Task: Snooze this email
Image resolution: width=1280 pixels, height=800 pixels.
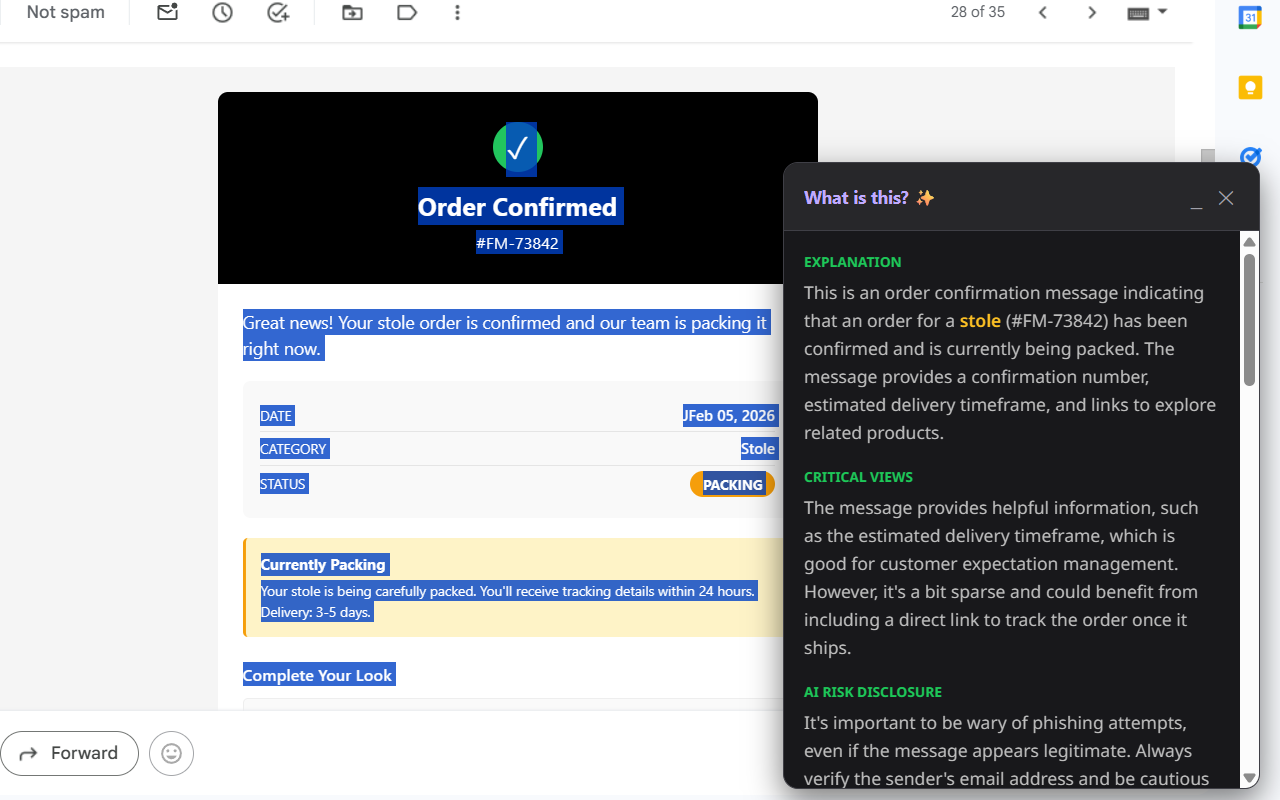Action: click(221, 12)
